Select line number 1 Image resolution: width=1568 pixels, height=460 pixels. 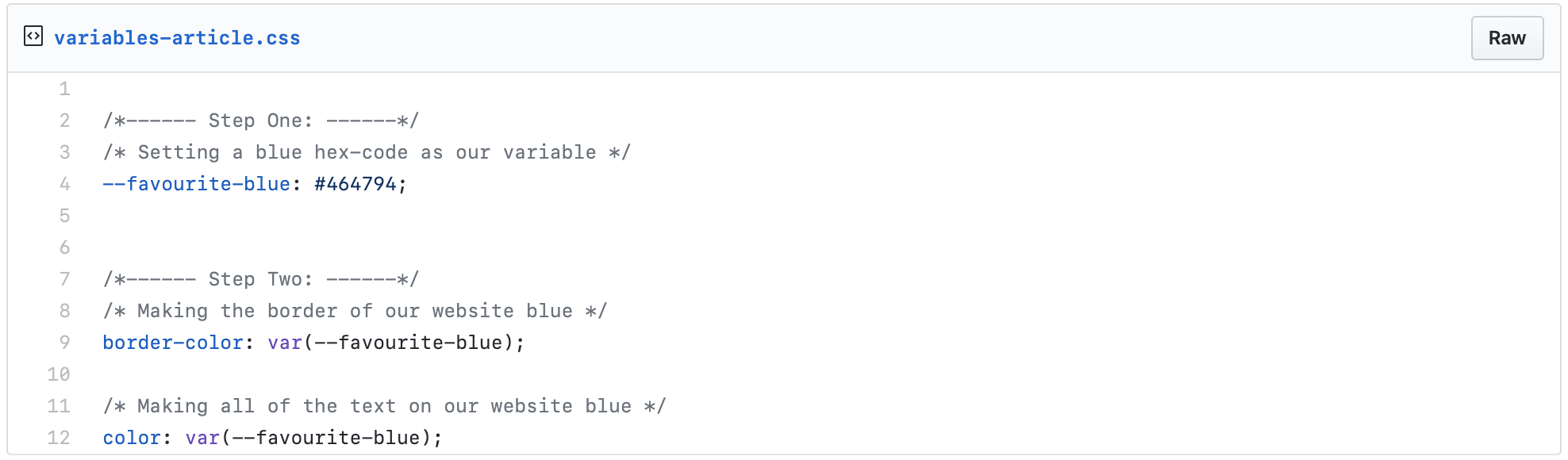(64, 88)
